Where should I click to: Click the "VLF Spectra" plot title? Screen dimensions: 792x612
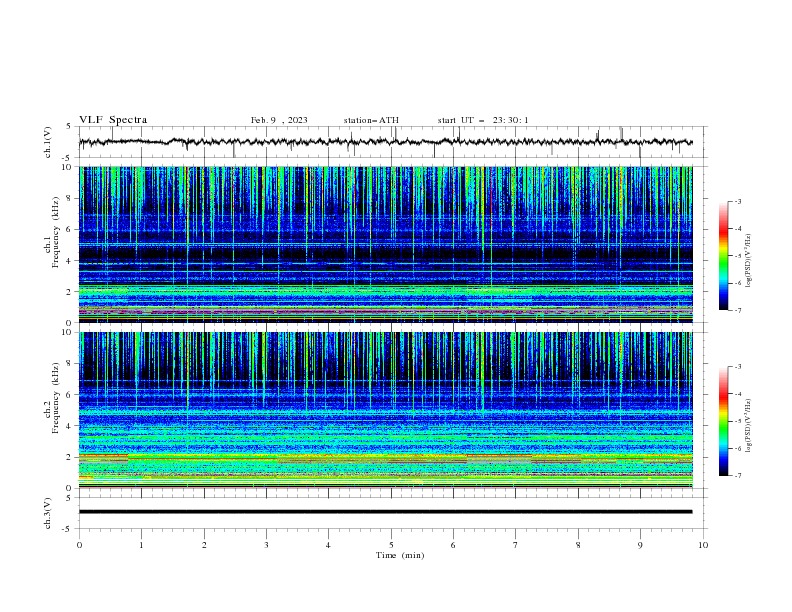point(113,120)
